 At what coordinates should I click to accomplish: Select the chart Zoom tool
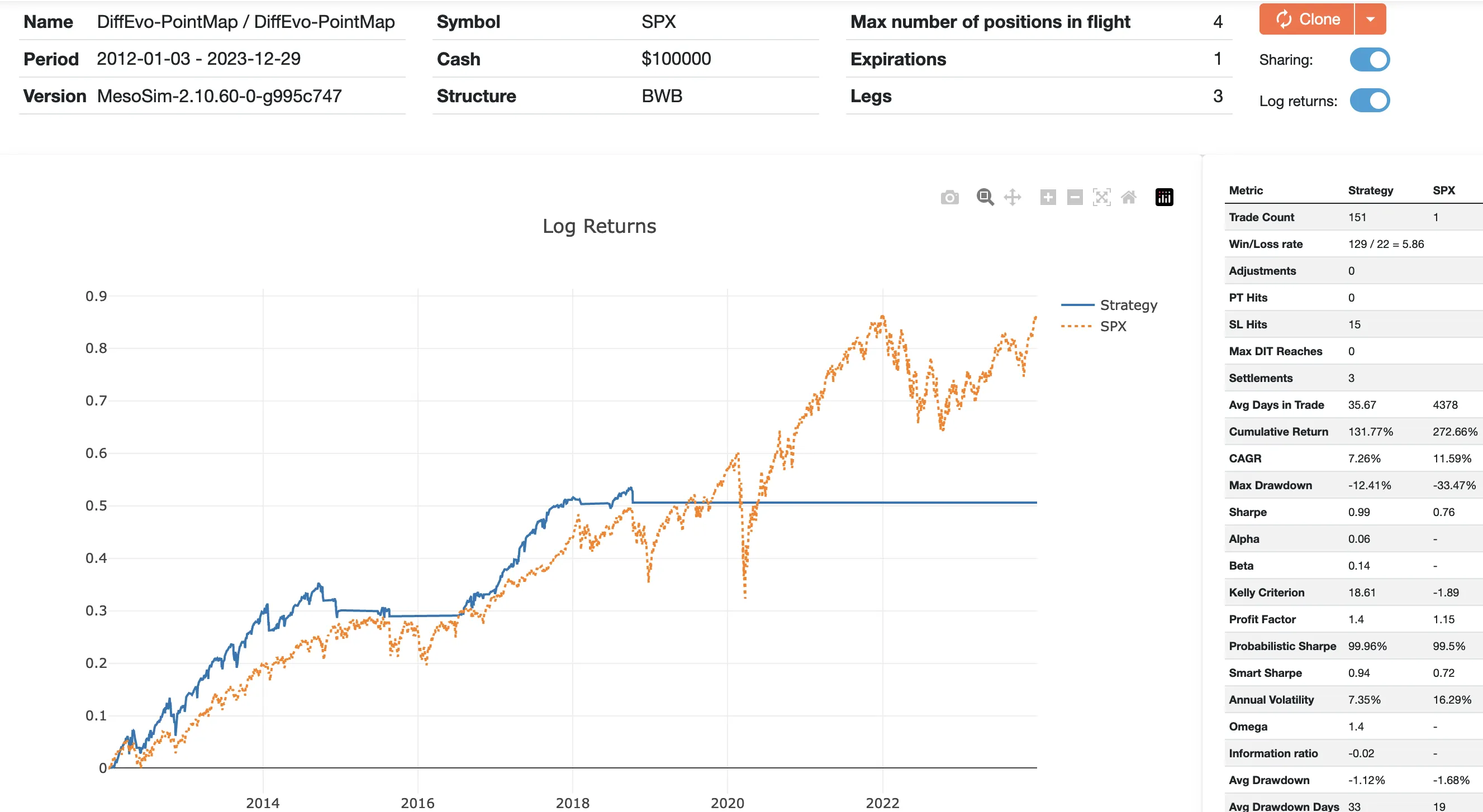coord(985,197)
